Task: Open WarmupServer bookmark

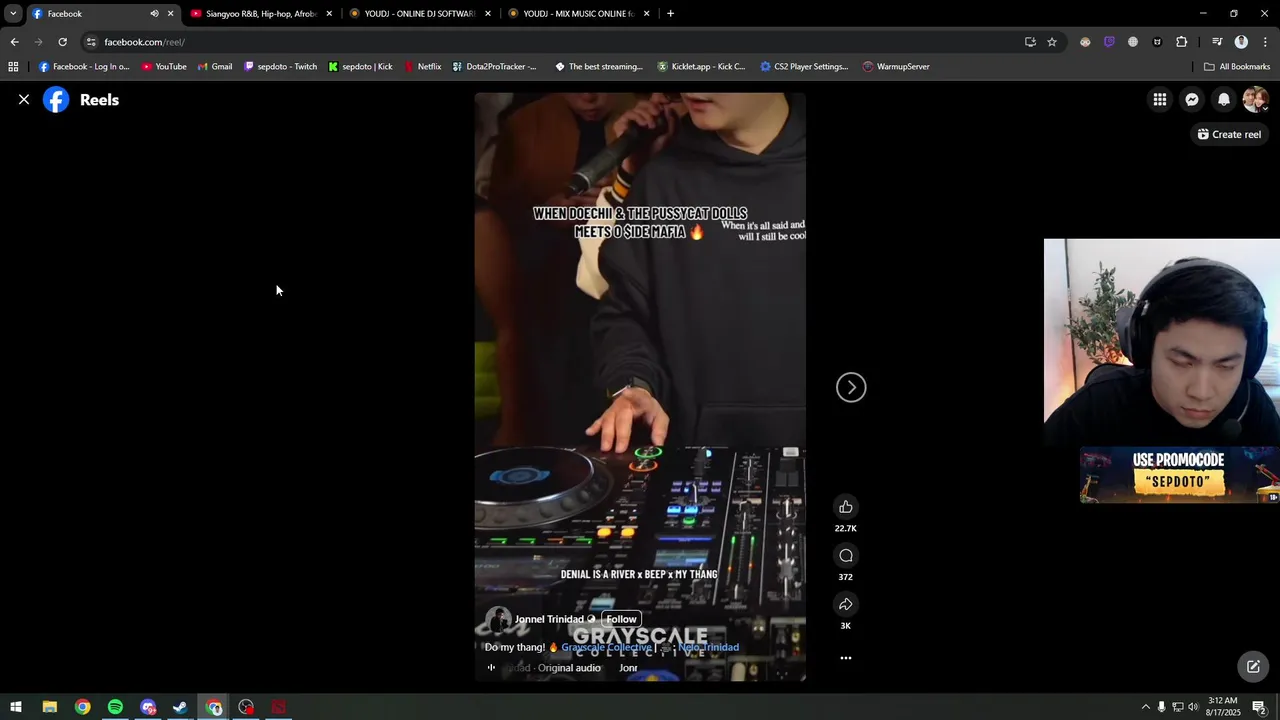Action: click(896, 67)
